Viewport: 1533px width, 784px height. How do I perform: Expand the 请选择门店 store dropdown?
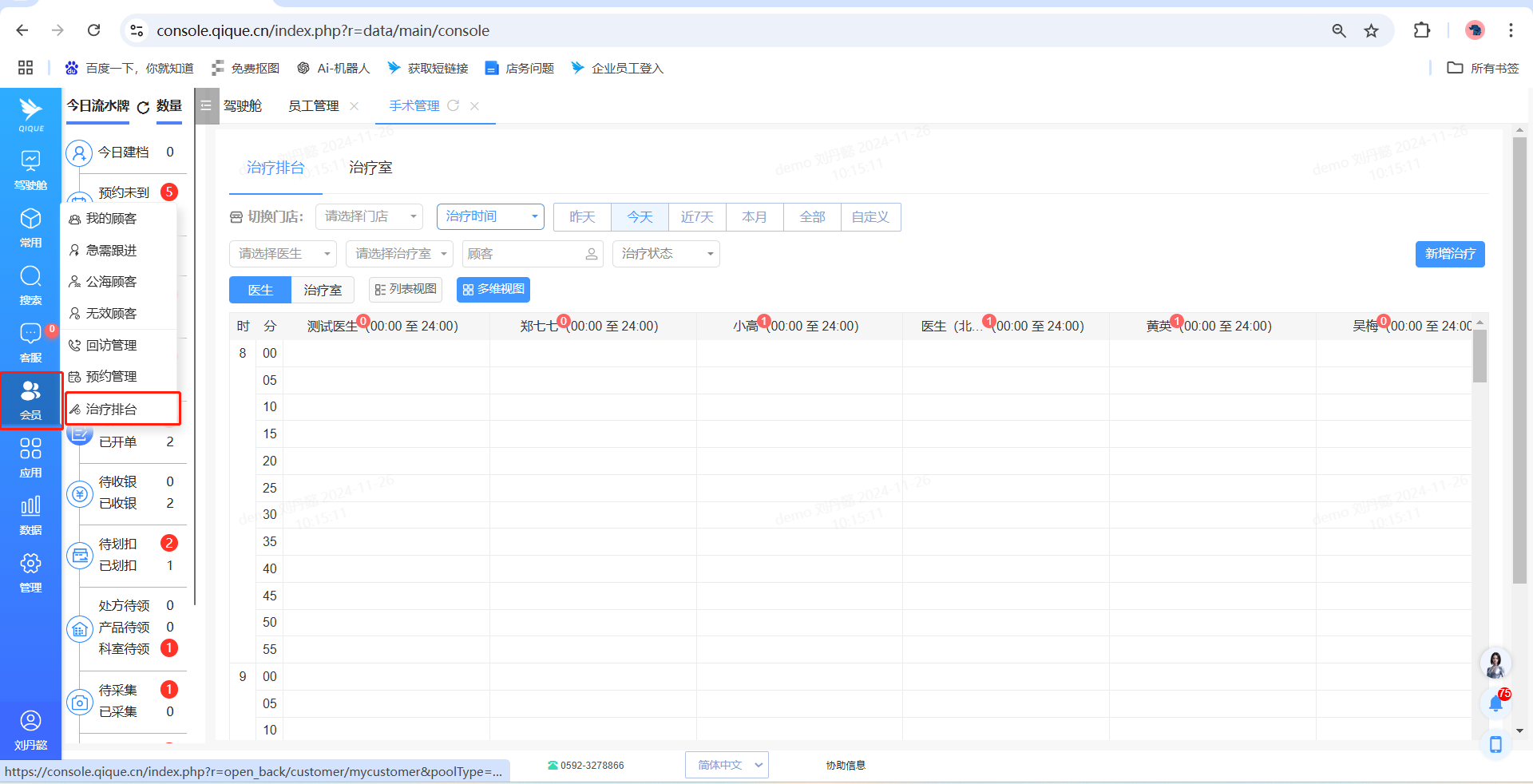tap(369, 216)
